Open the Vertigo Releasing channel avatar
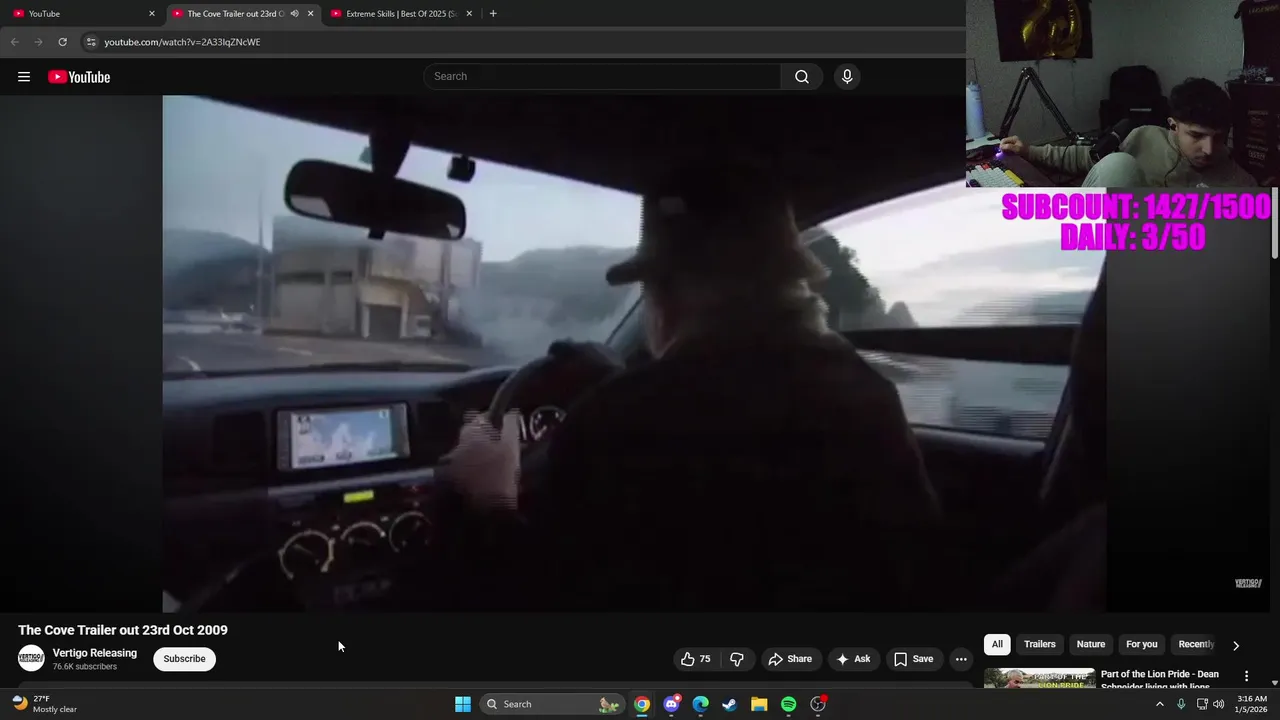The width and height of the screenshot is (1280, 720). click(x=31, y=659)
